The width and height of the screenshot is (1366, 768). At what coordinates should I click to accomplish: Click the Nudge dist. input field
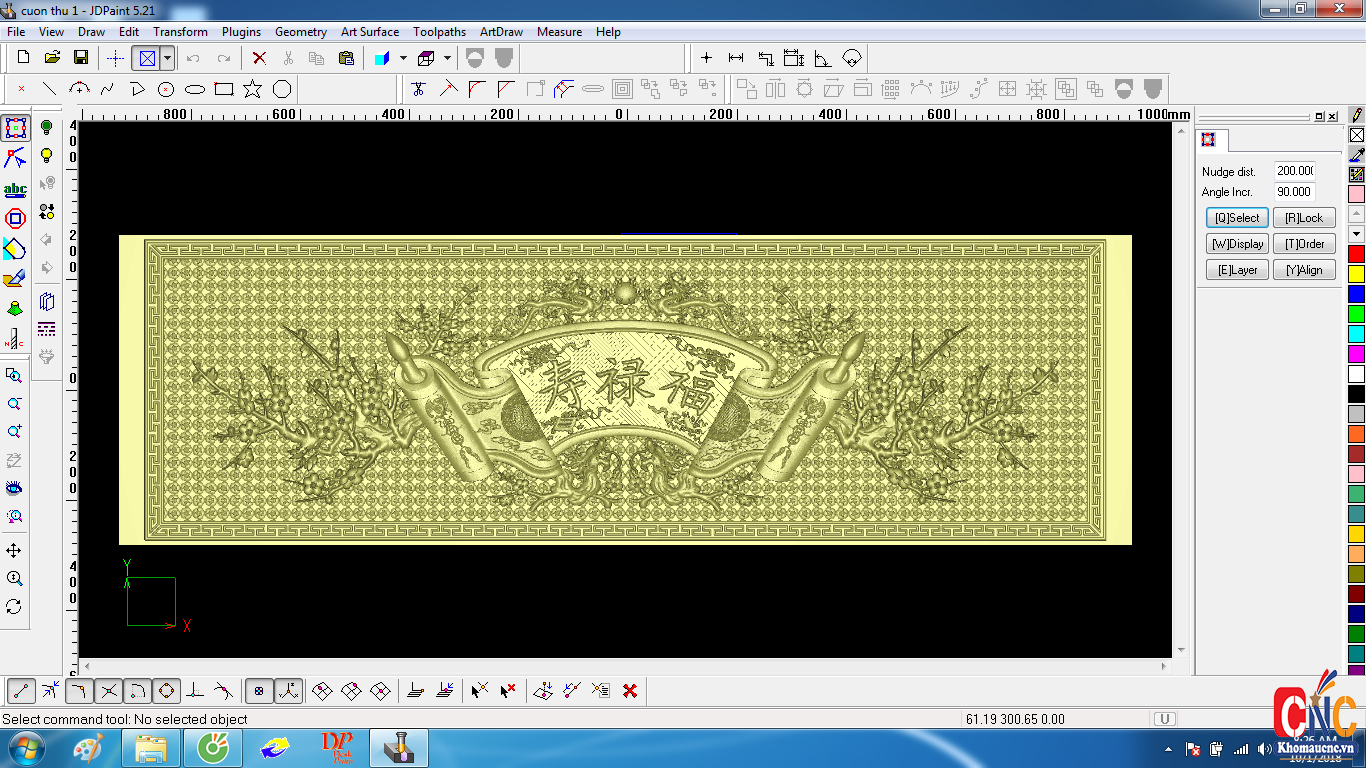[1294, 171]
